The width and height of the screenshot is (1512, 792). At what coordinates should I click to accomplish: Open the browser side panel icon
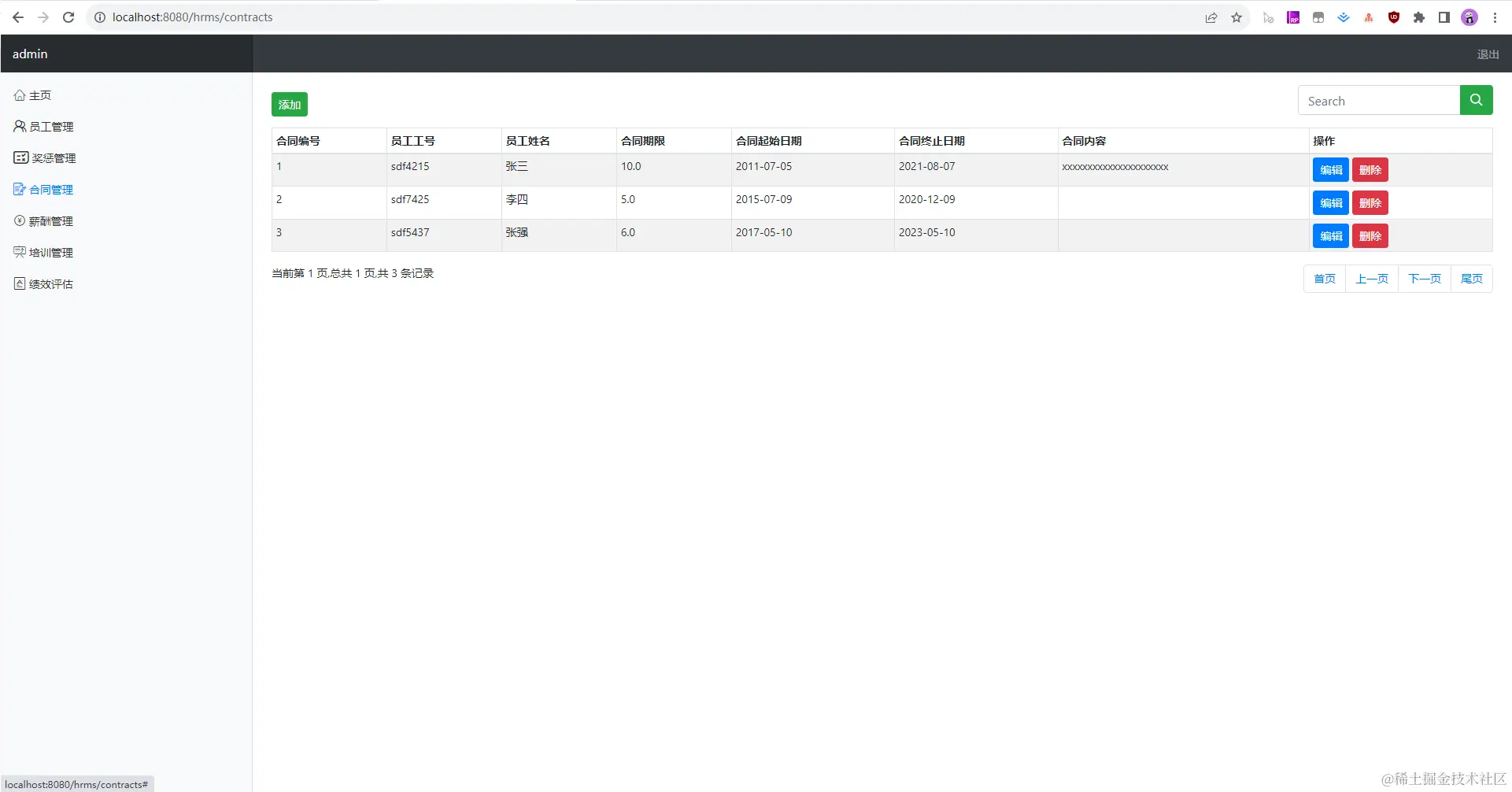[x=1444, y=17]
